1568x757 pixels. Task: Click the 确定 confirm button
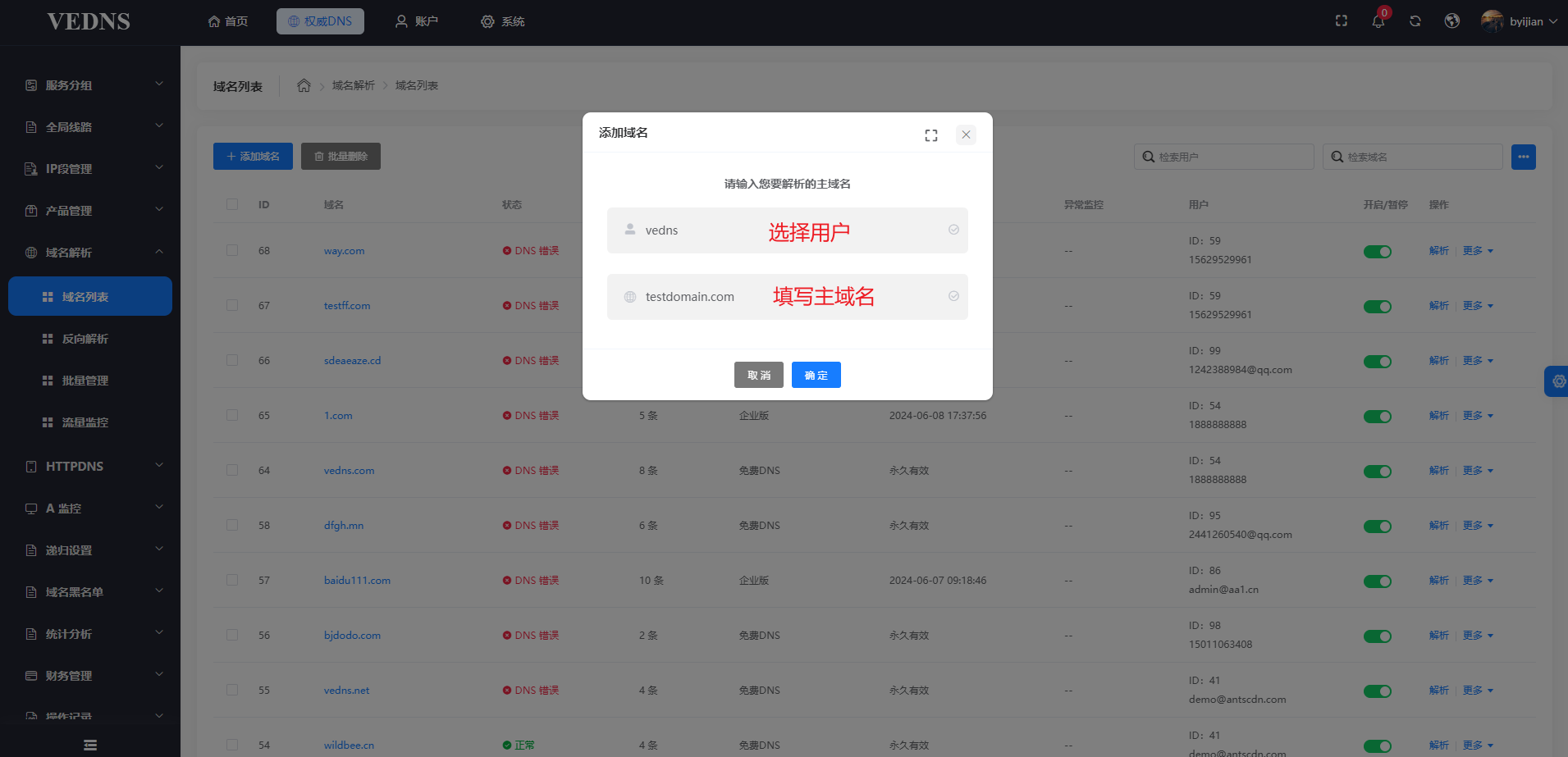point(816,375)
